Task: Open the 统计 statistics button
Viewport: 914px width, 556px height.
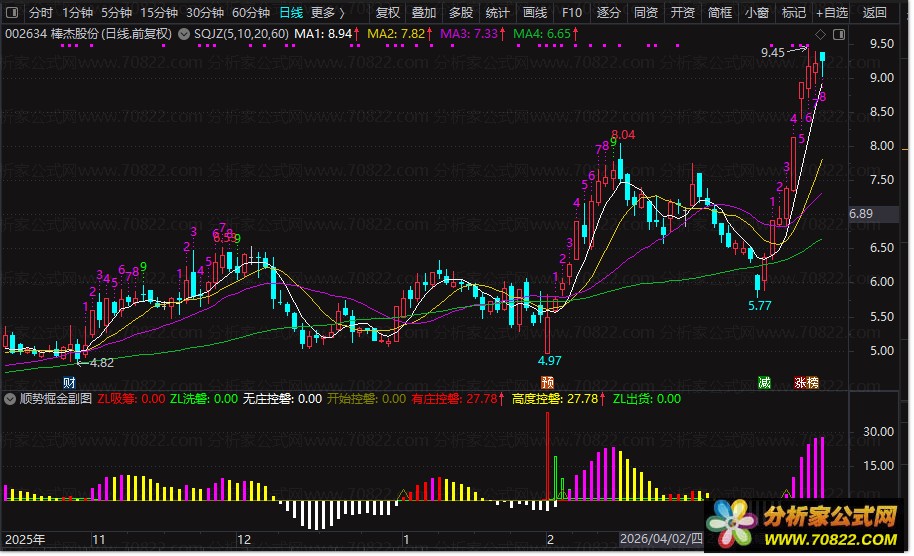Action: [x=497, y=12]
